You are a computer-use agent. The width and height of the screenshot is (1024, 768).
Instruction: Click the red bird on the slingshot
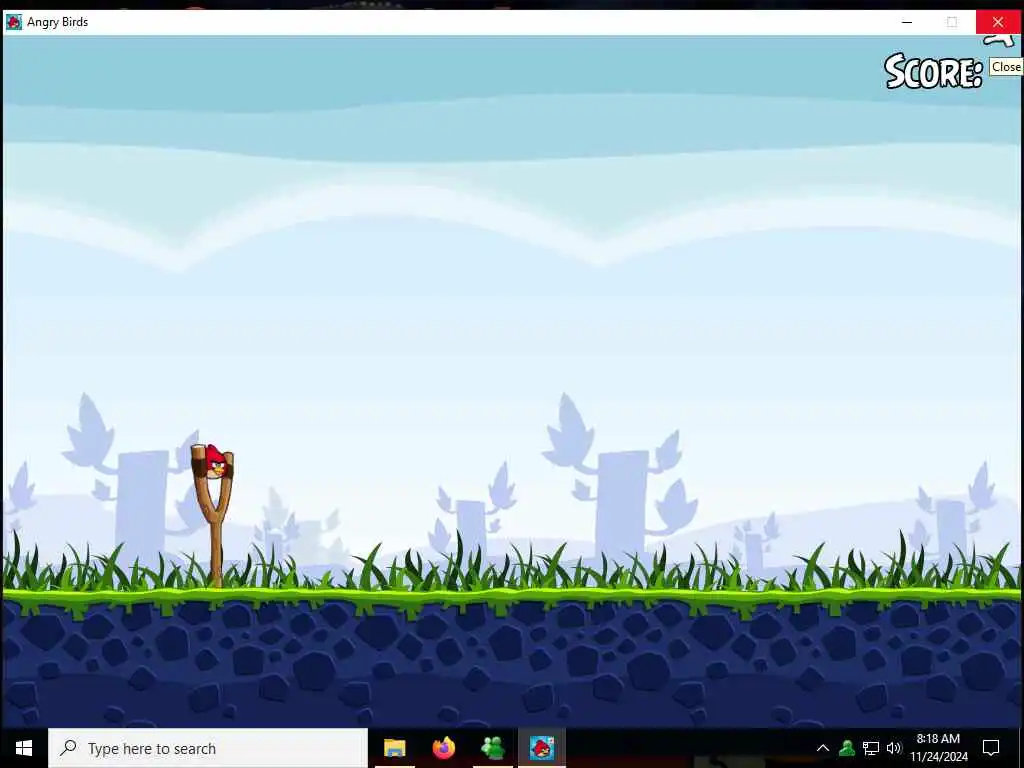click(216, 462)
